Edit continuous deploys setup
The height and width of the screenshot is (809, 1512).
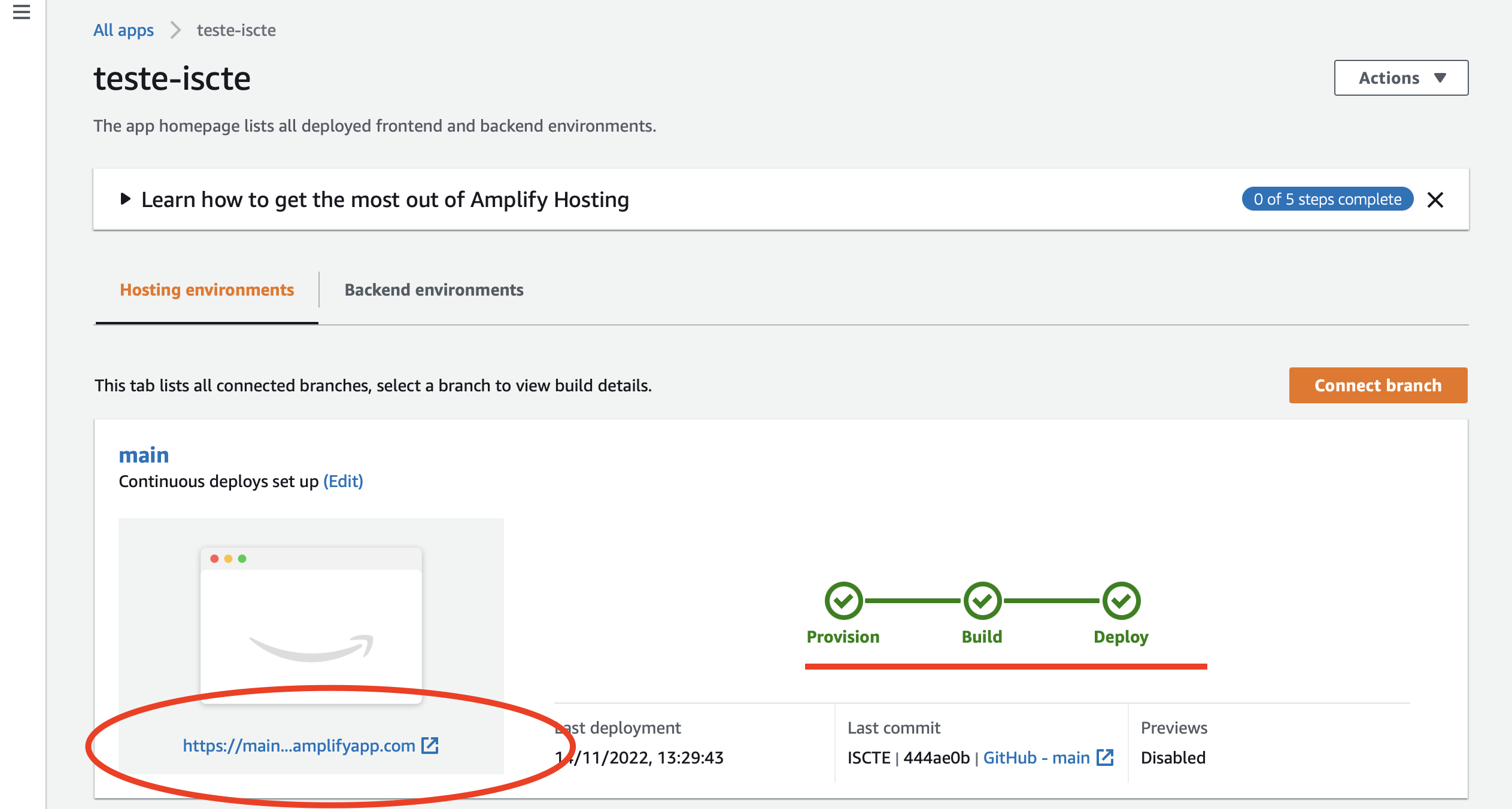(x=343, y=481)
